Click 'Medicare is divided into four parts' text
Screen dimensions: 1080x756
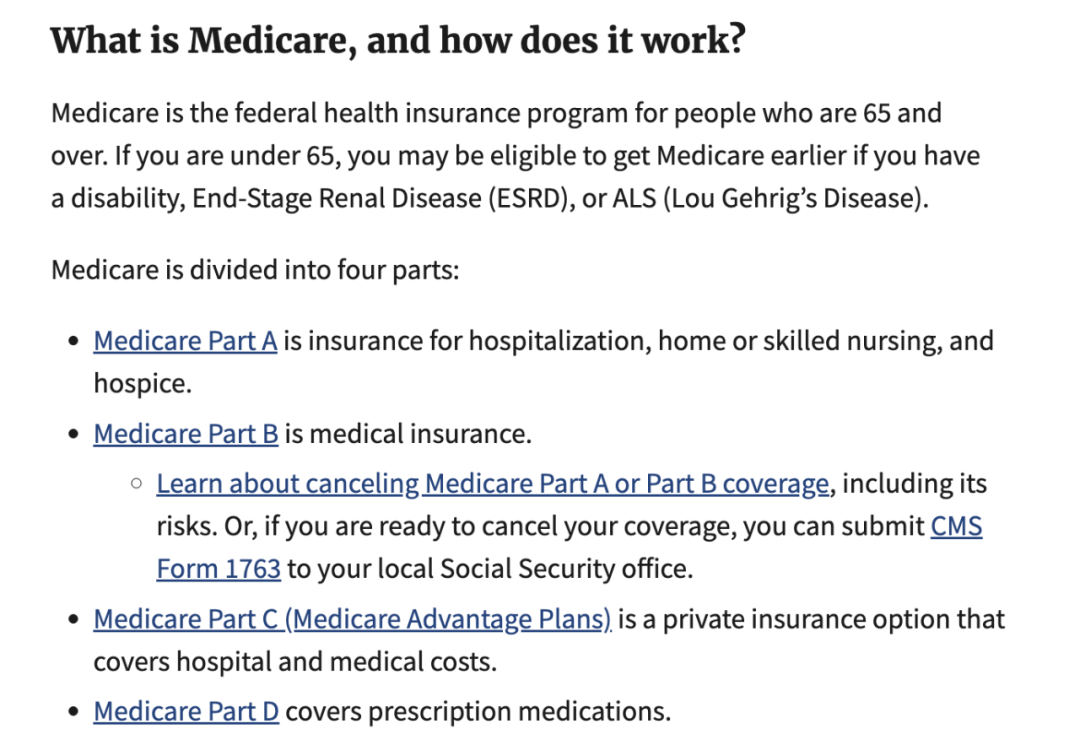[x=255, y=270]
